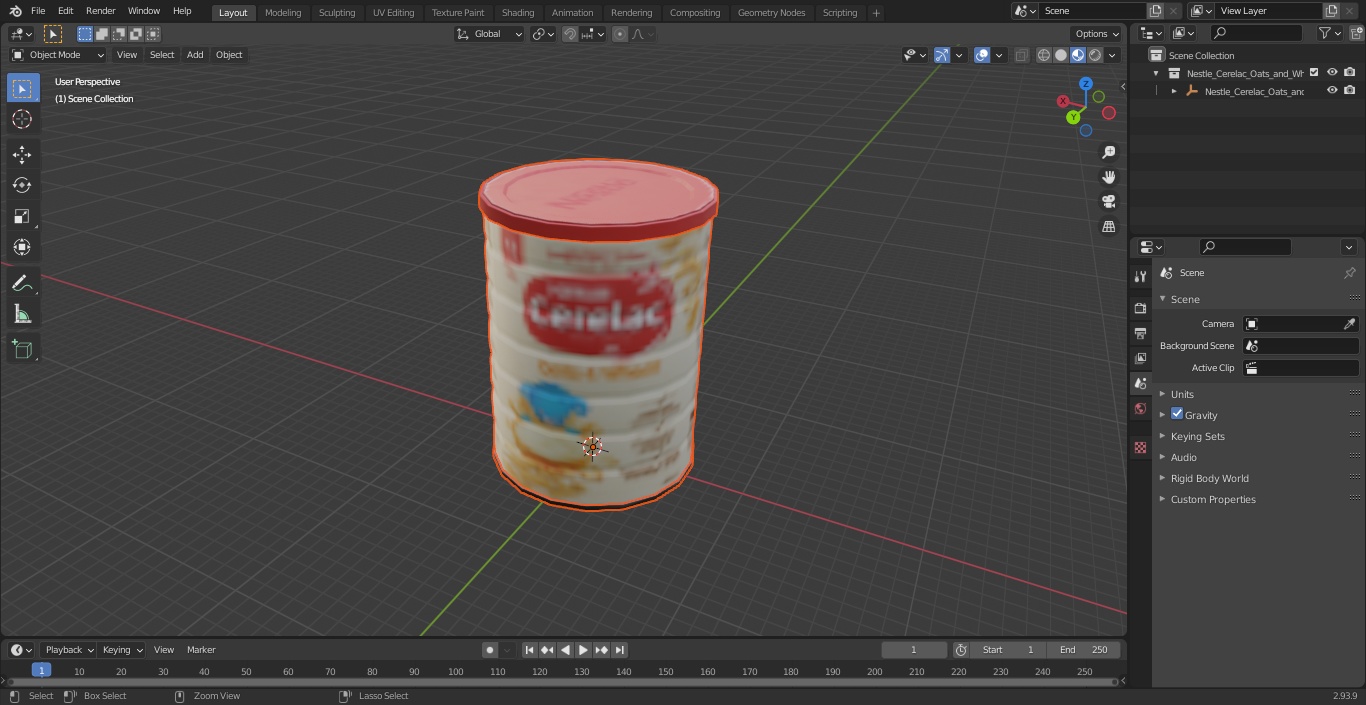The image size is (1366, 705).
Task: Open the File menu
Action: [38, 11]
